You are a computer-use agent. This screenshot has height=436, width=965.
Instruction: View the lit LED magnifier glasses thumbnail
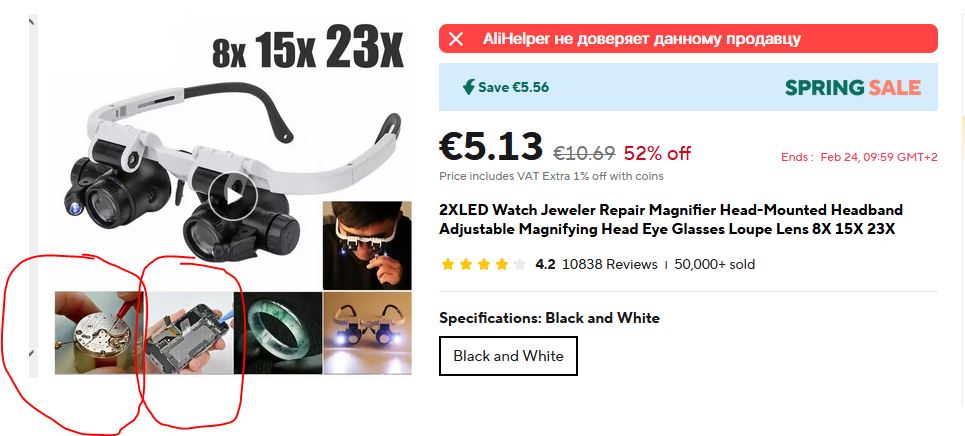(367, 333)
